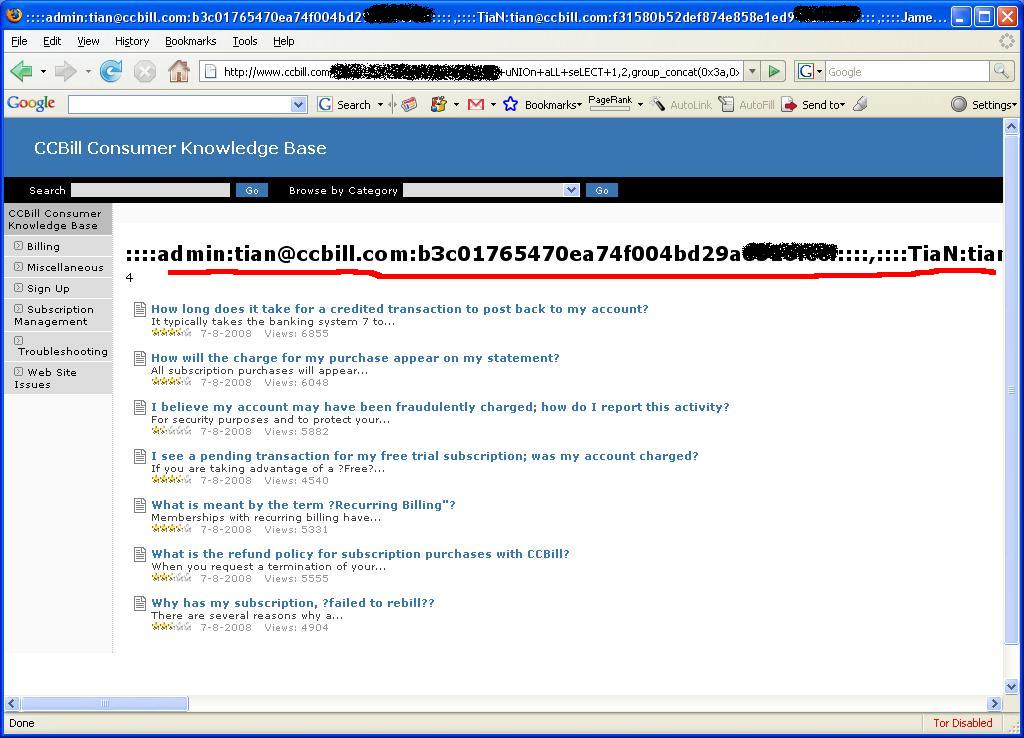This screenshot has height=738, width=1024.
Task: Open the address bar URL history dropdown
Action: click(752, 71)
